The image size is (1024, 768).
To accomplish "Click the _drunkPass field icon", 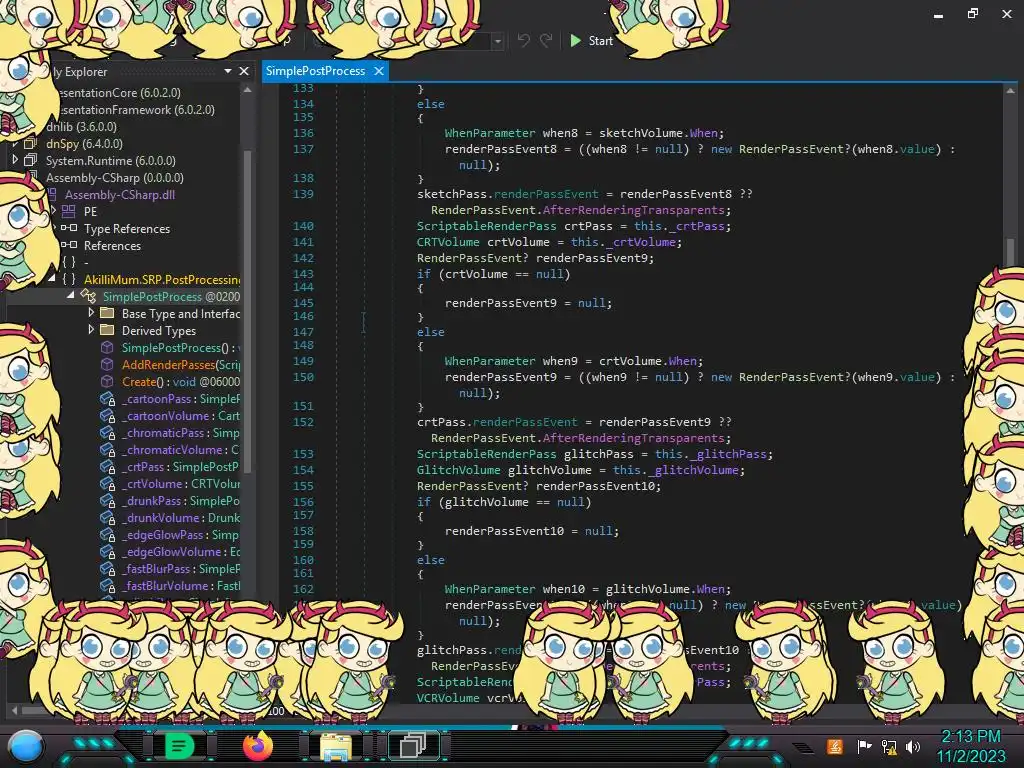I will [x=107, y=500].
